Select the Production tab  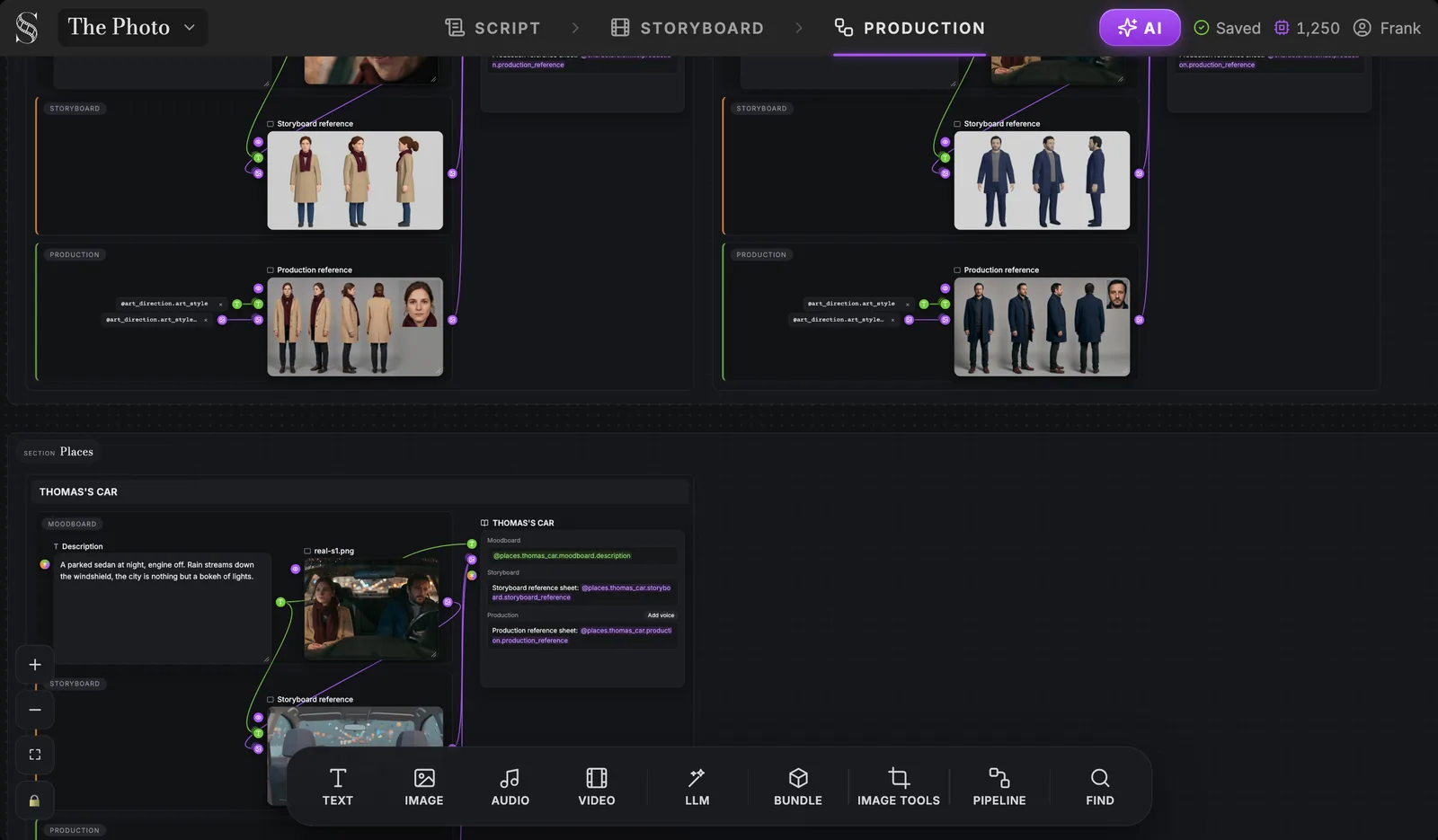(x=910, y=28)
